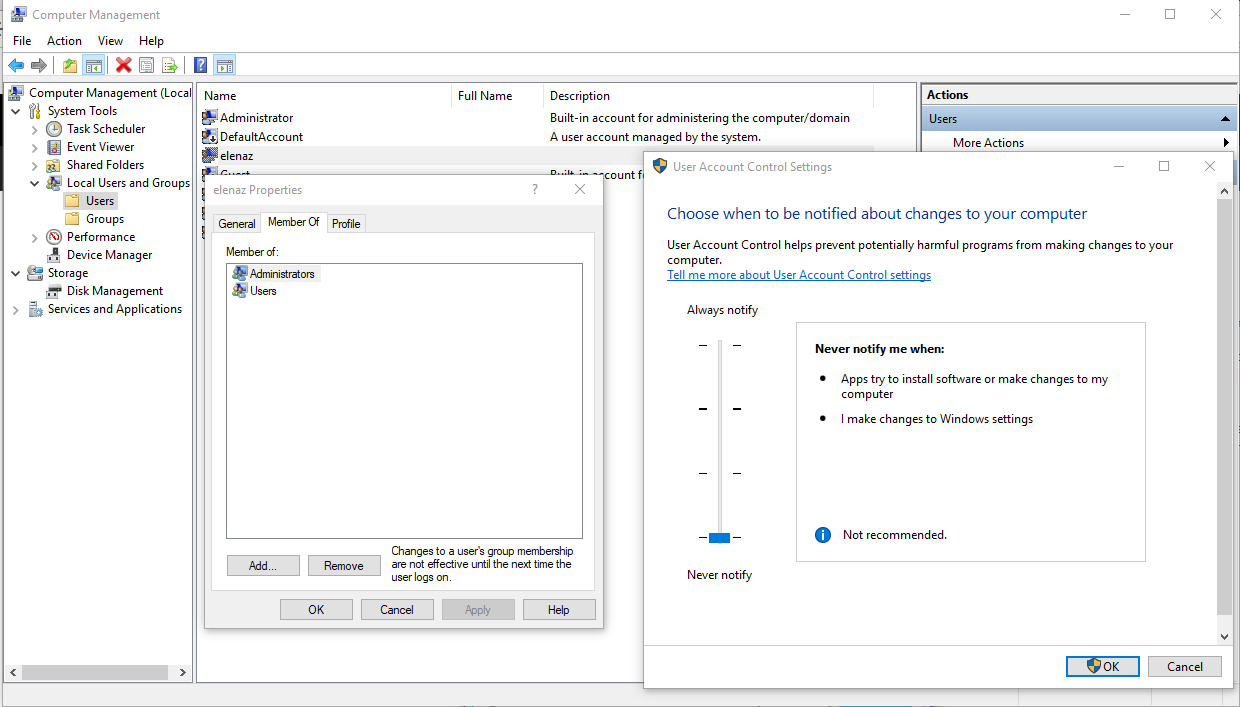Select the Services and Applications icon

pyautogui.click(x=35, y=309)
